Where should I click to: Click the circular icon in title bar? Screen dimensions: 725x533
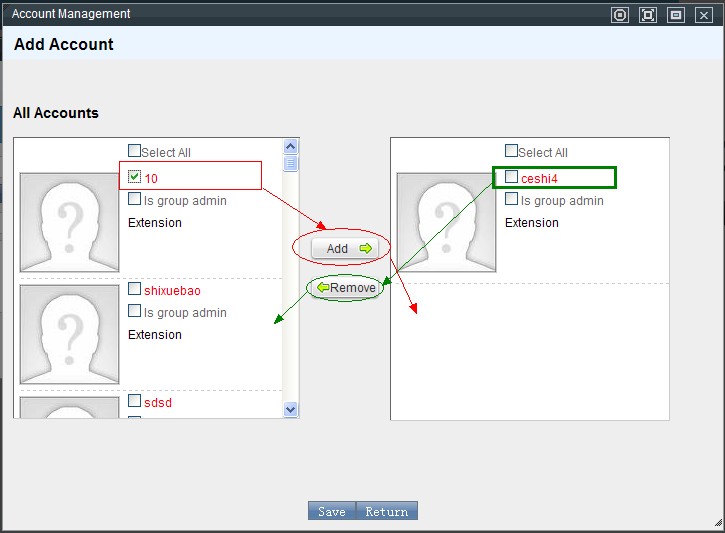tap(620, 15)
